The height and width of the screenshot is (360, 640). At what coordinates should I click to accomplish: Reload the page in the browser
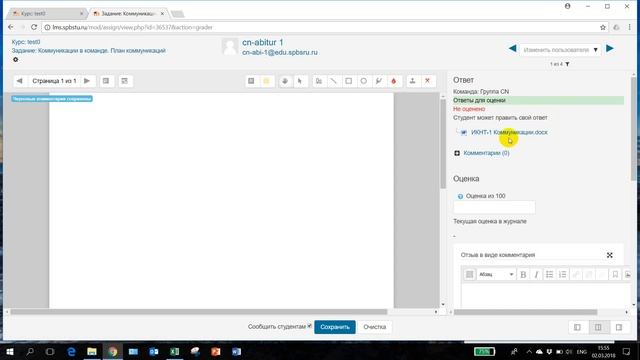(34, 27)
